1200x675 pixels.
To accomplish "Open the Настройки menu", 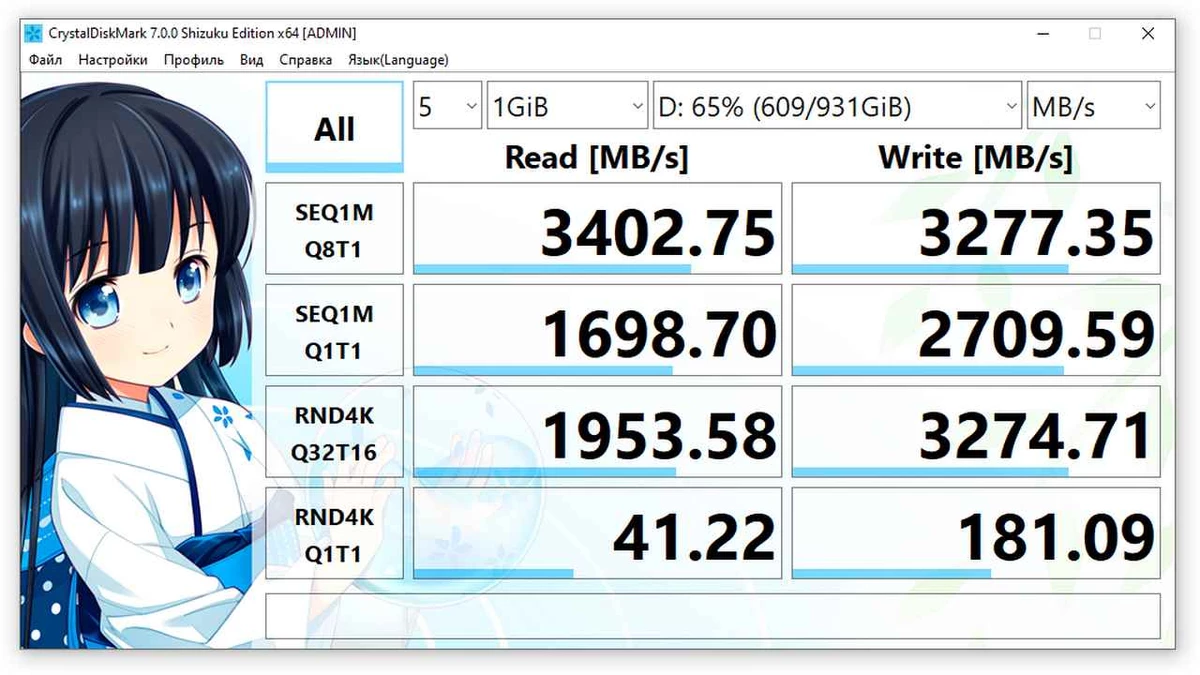I will tap(113, 60).
